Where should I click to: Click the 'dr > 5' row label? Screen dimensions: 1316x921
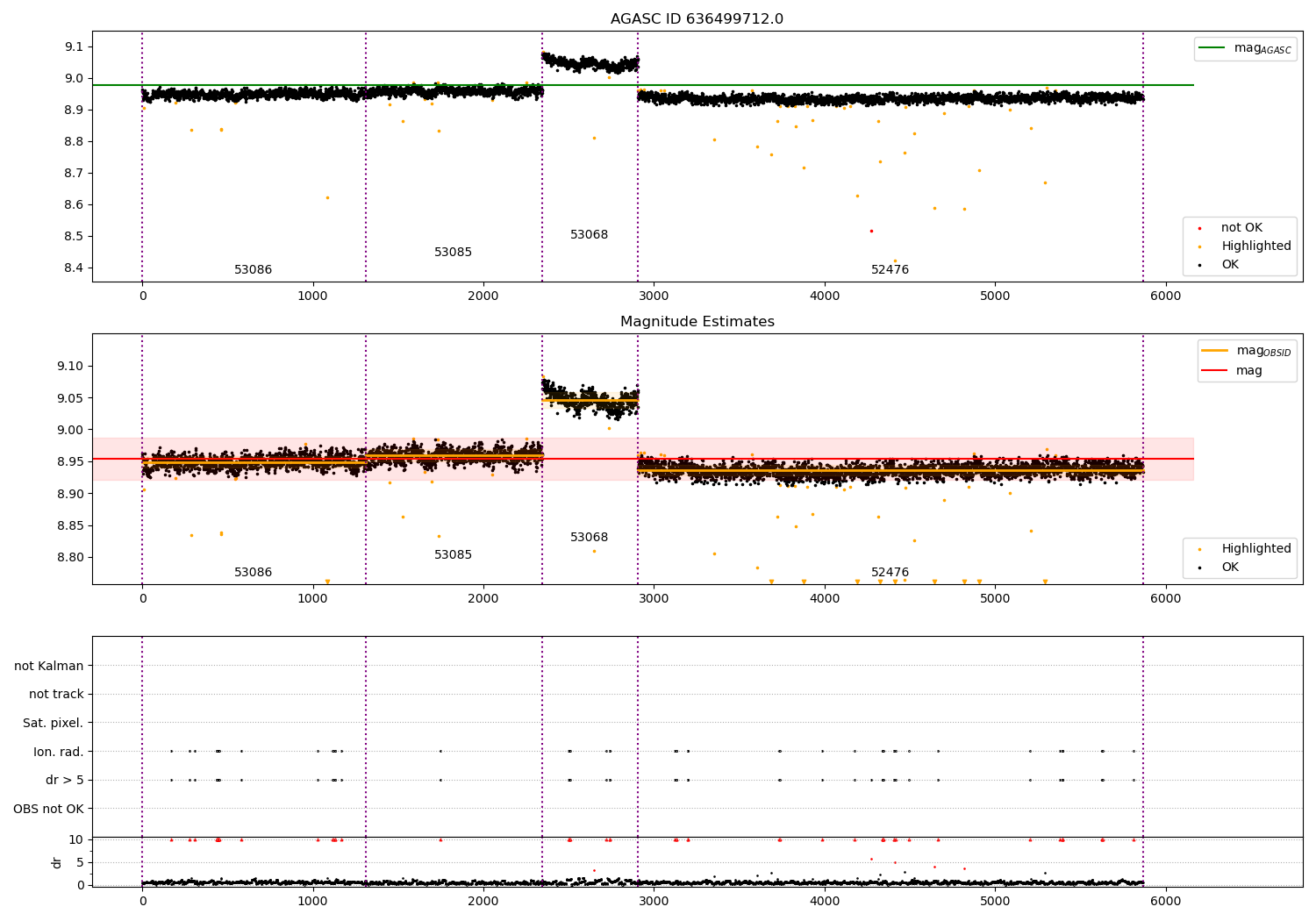(65, 781)
